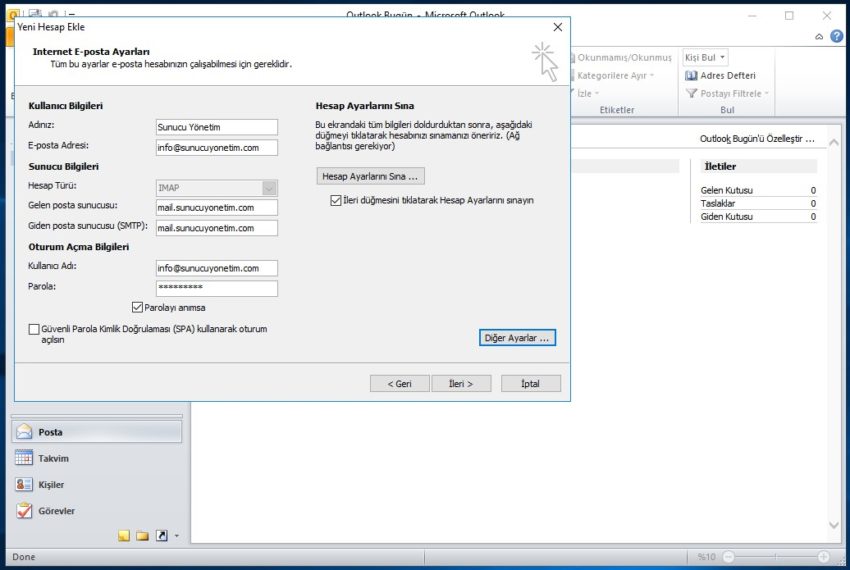Enable Güvenli Parola Kimlik Doğrulaması (SPA) checkbox
850x570 pixels.
click(35, 329)
